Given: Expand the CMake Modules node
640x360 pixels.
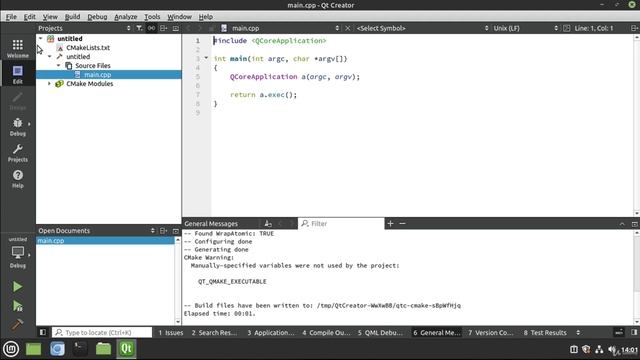Looking at the screenshot, I should [x=49, y=83].
